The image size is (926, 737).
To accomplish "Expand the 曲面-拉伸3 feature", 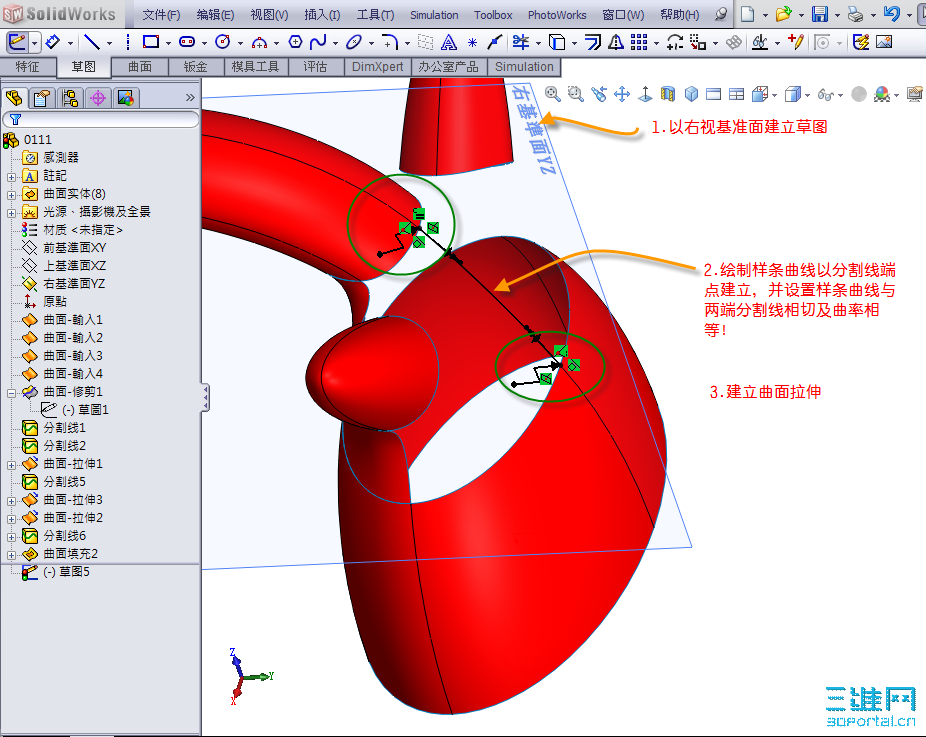I will (x=11, y=501).
